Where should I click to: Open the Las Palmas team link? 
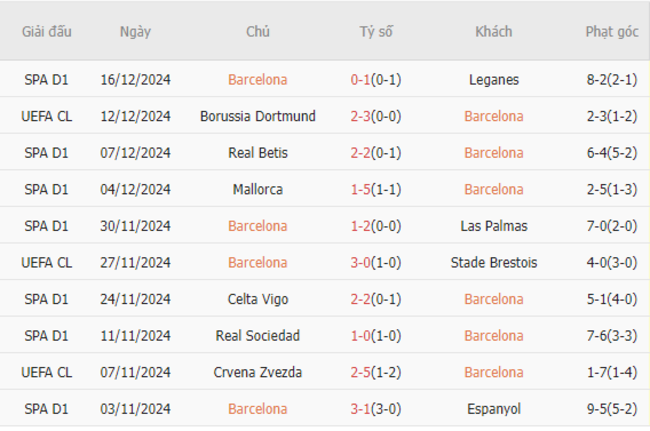pos(494,226)
